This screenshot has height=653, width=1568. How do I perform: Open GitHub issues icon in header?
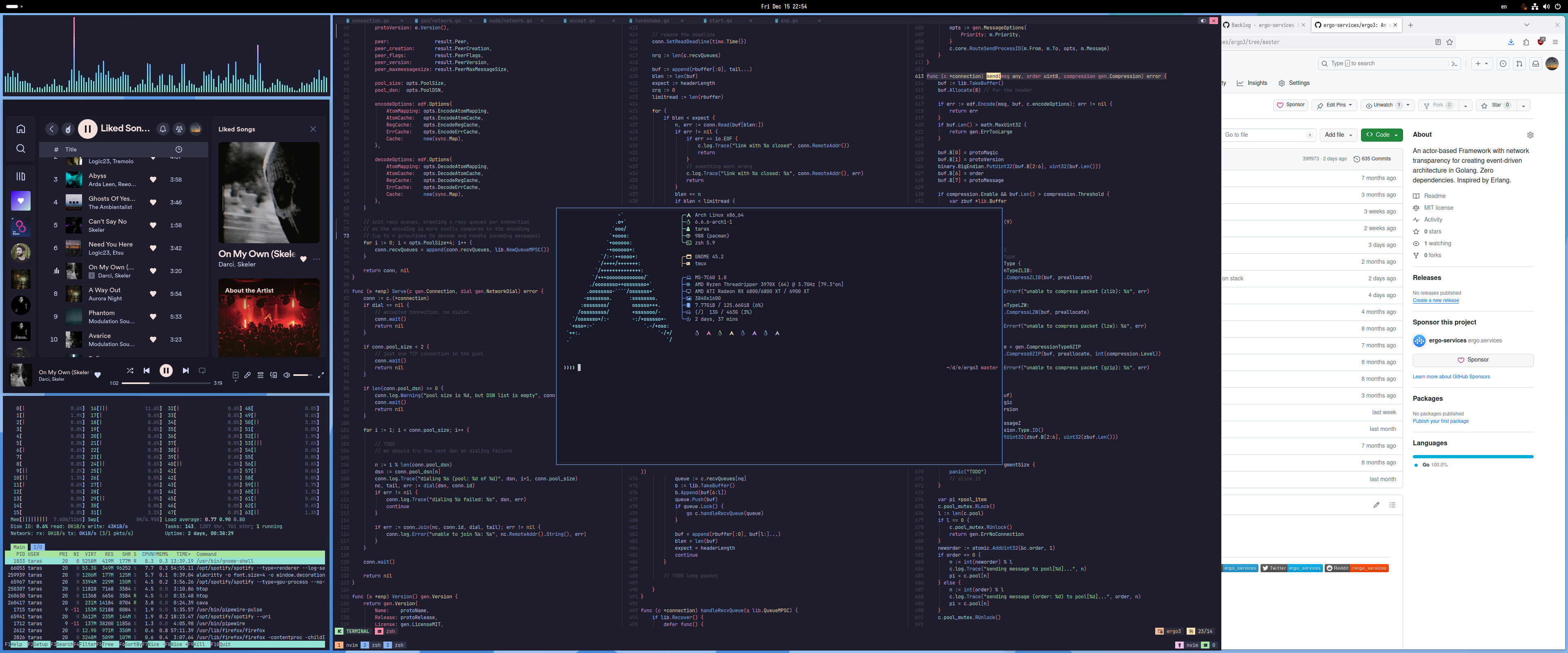click(x=1503, y=63)
